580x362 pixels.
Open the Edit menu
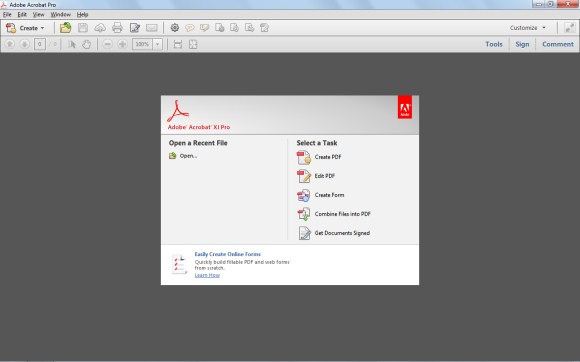(x=22, y=15)
